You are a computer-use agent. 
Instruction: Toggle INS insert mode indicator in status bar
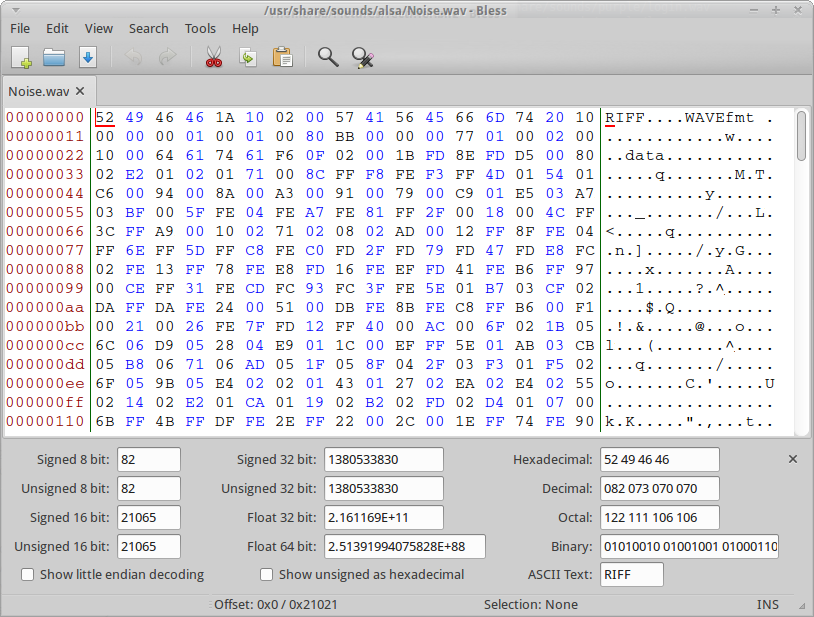click(768, 605)
